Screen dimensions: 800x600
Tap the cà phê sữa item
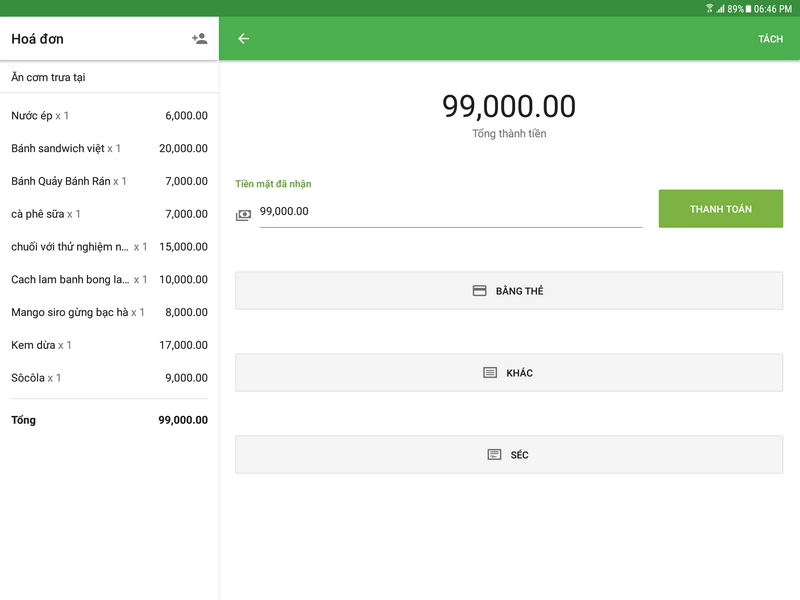[x=109, y=214]
